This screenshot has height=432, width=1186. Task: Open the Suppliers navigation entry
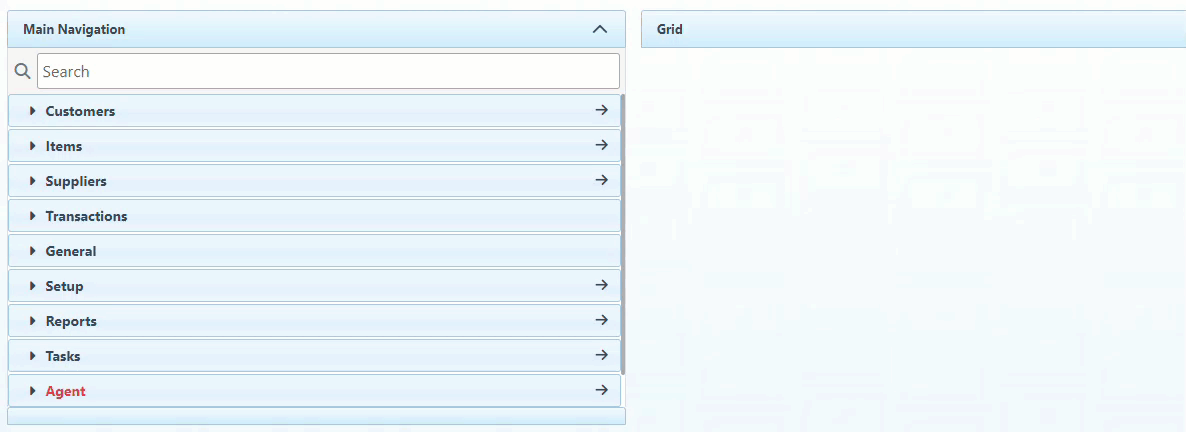click(x=76, y=181)
